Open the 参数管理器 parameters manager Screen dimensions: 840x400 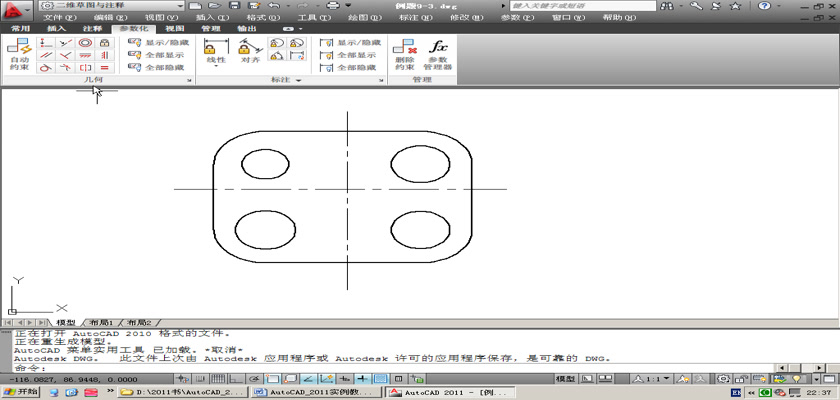tap(438, 55)
